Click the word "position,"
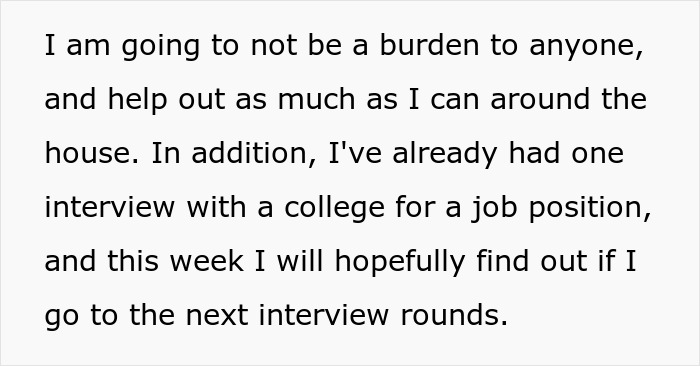 pos(590,210)
